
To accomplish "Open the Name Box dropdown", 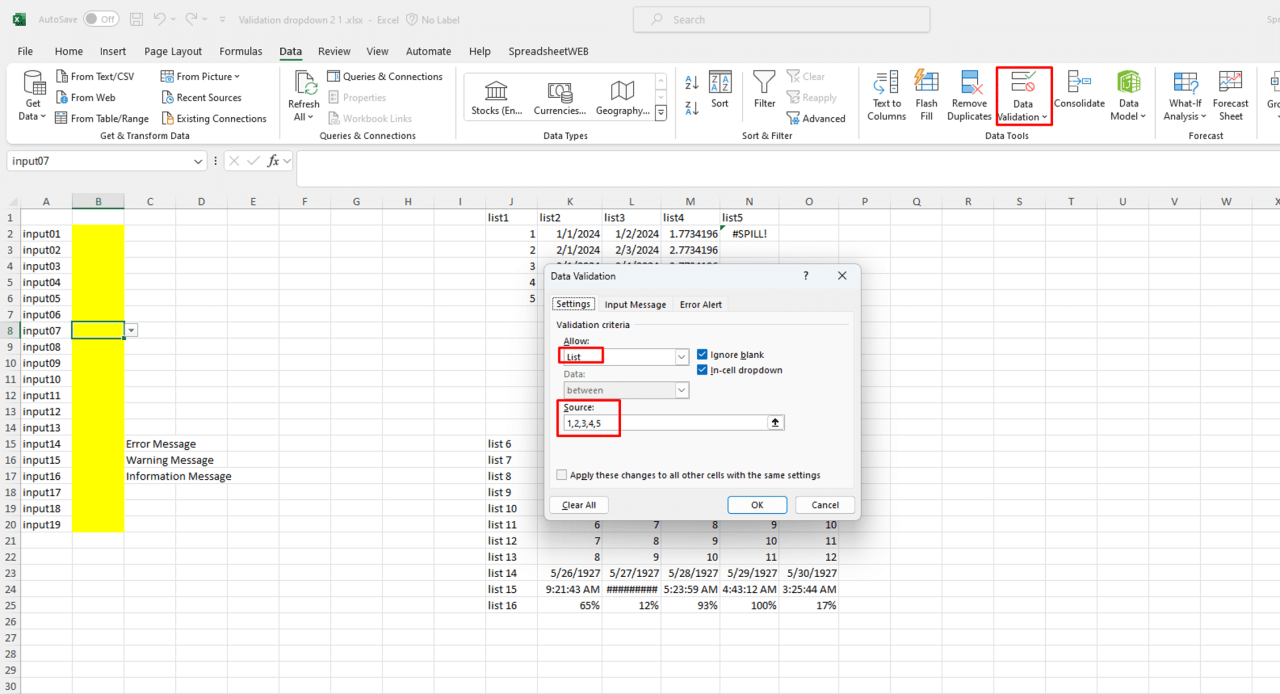I will pyautogui.click(x=199, y=161).
